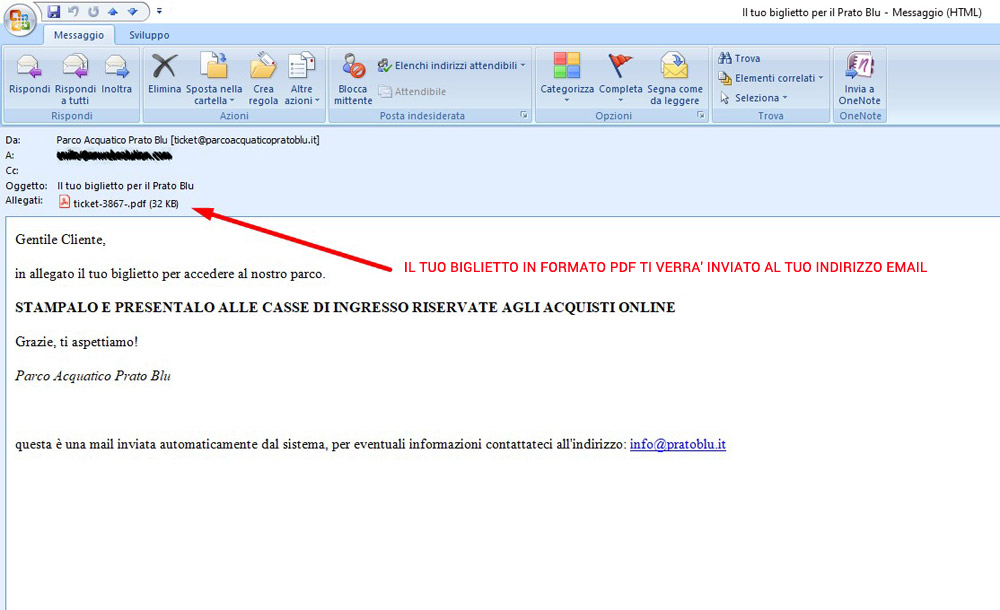Open Posta indesiderata dialog launcher
The height and width of the screenshot is (610, 1000).
(524, 115)
